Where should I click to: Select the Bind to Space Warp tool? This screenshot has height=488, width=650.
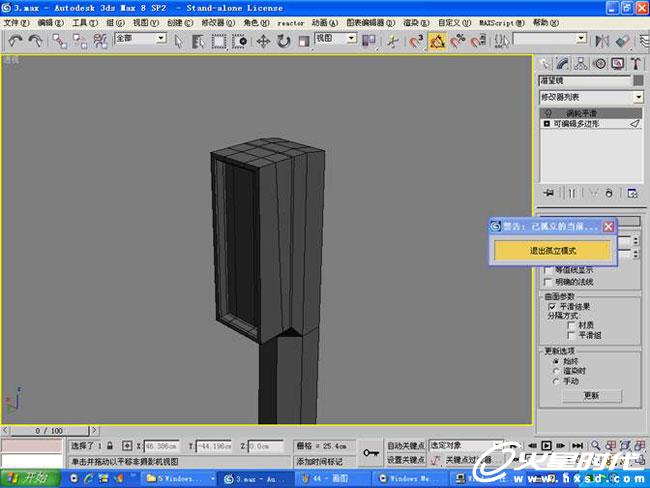point(100,41)
